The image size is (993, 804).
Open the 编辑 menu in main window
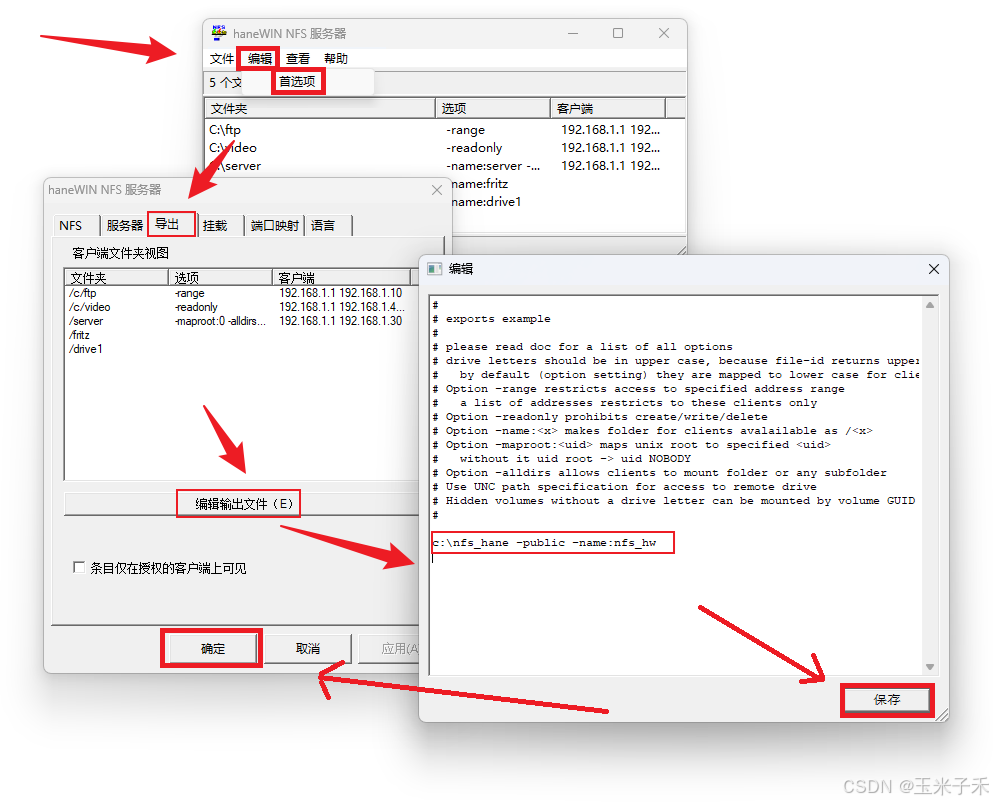[x=260, y=59]
